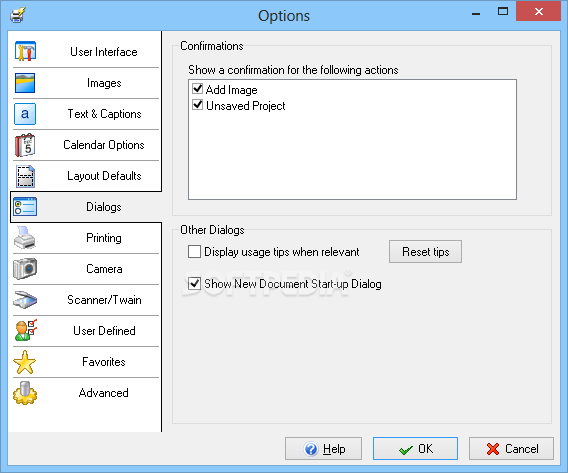568x473 pixels.
Task: Select the Dialogs category label
Action: pos(104,207)
